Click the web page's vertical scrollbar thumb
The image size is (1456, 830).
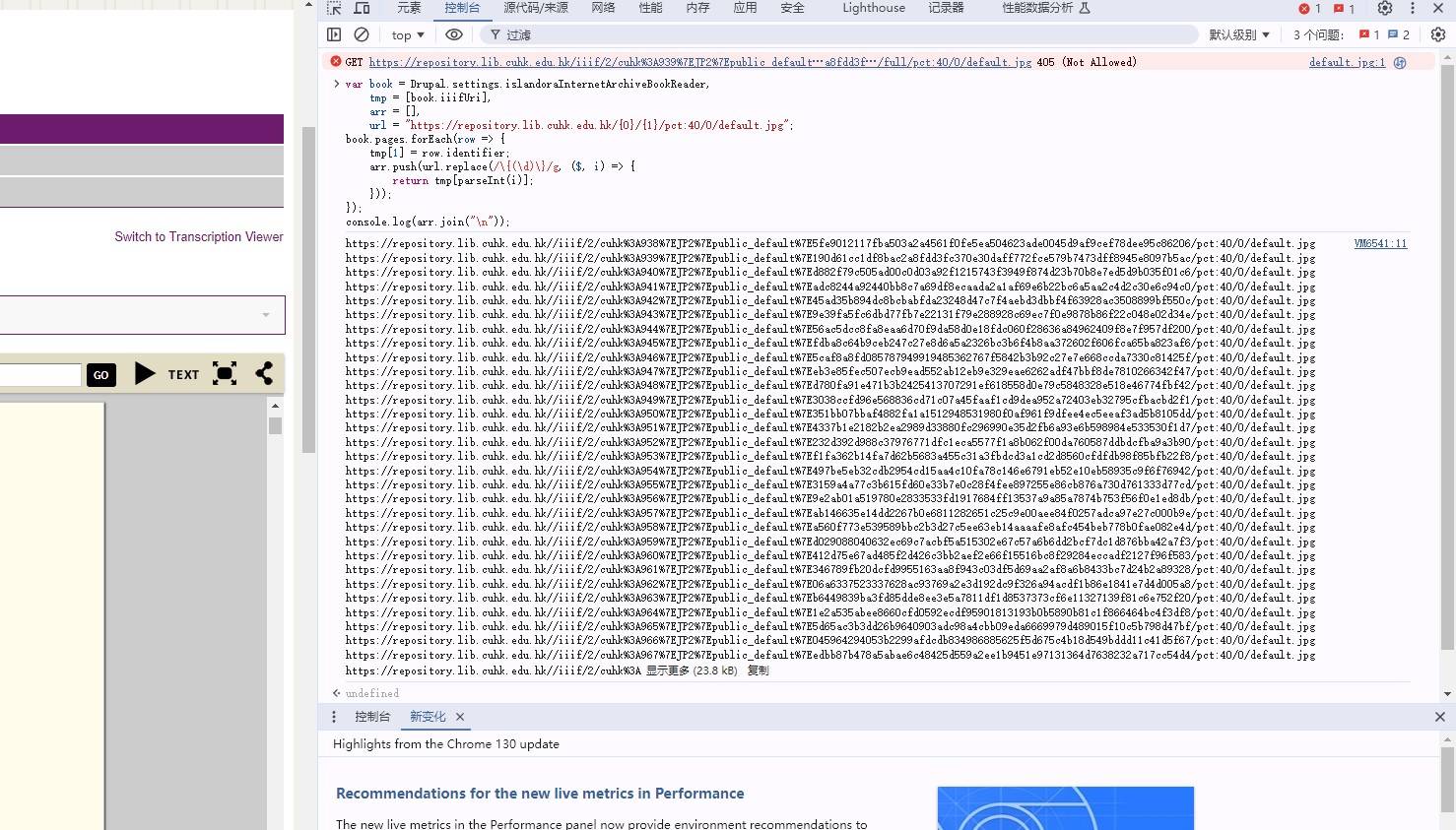pyautogui.click(x=308, y=290)
